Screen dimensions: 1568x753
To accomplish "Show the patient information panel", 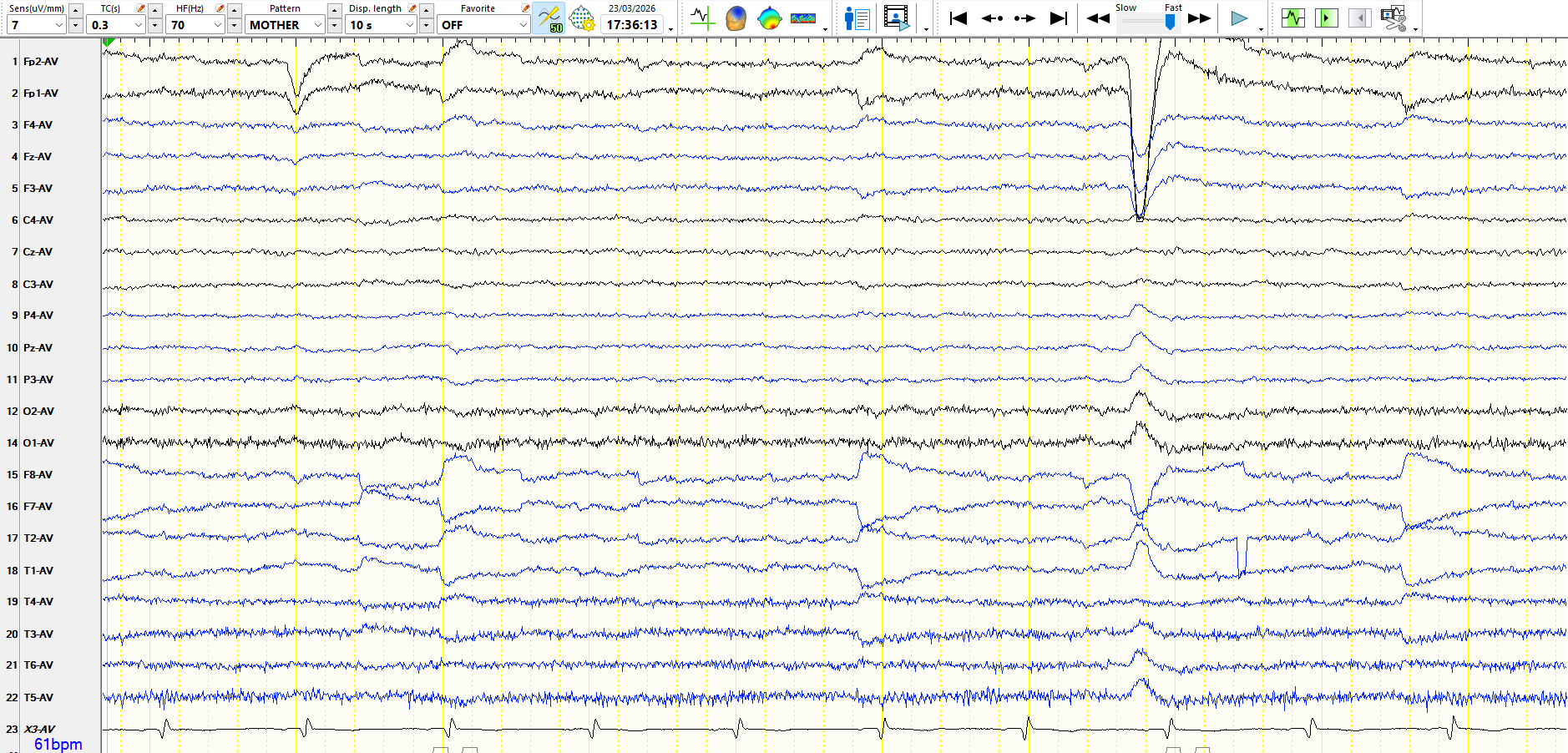I will coord(857,18).
